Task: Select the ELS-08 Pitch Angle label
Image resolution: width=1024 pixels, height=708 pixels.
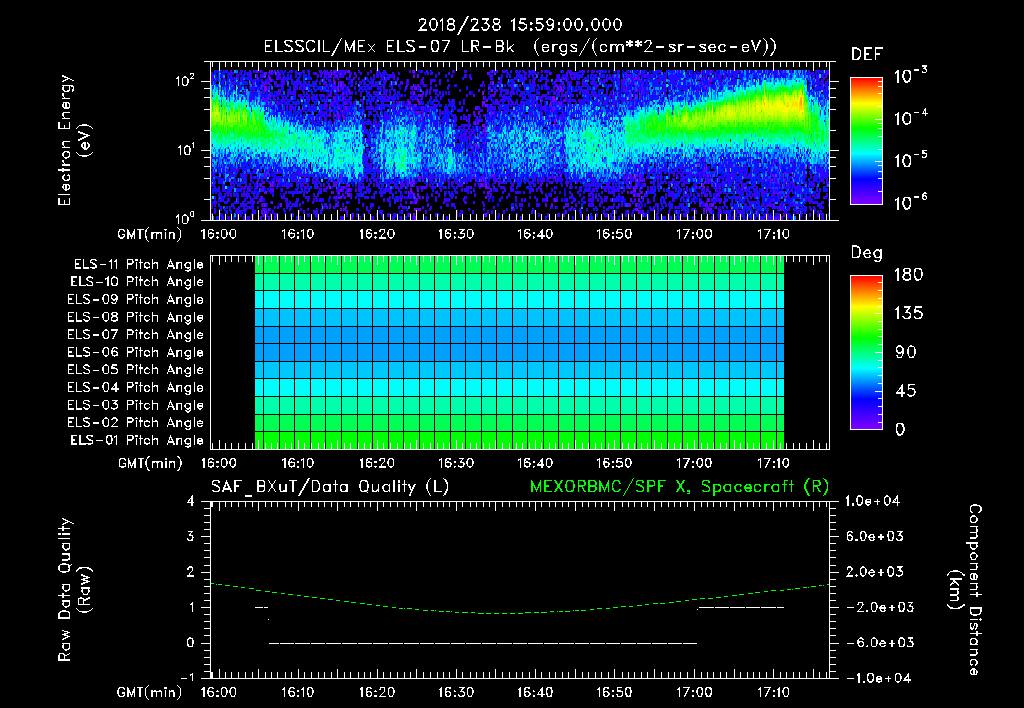Action: 136,317
